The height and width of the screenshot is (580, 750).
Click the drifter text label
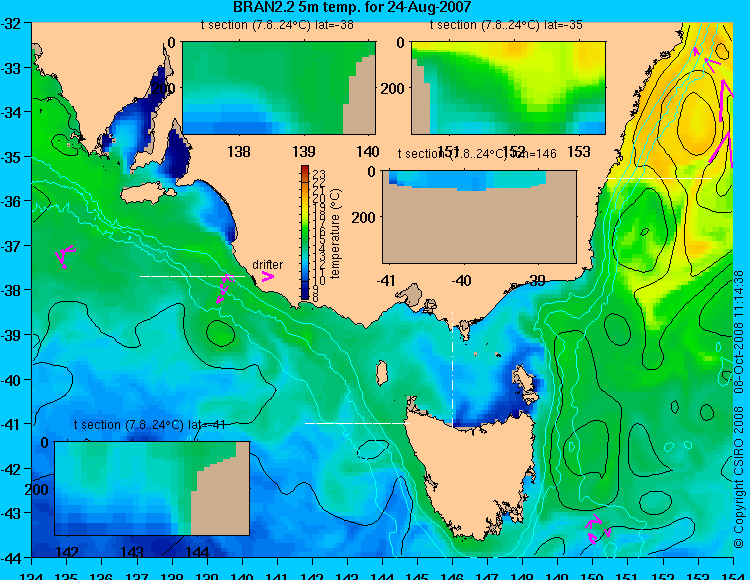click(x=267, y=264)
